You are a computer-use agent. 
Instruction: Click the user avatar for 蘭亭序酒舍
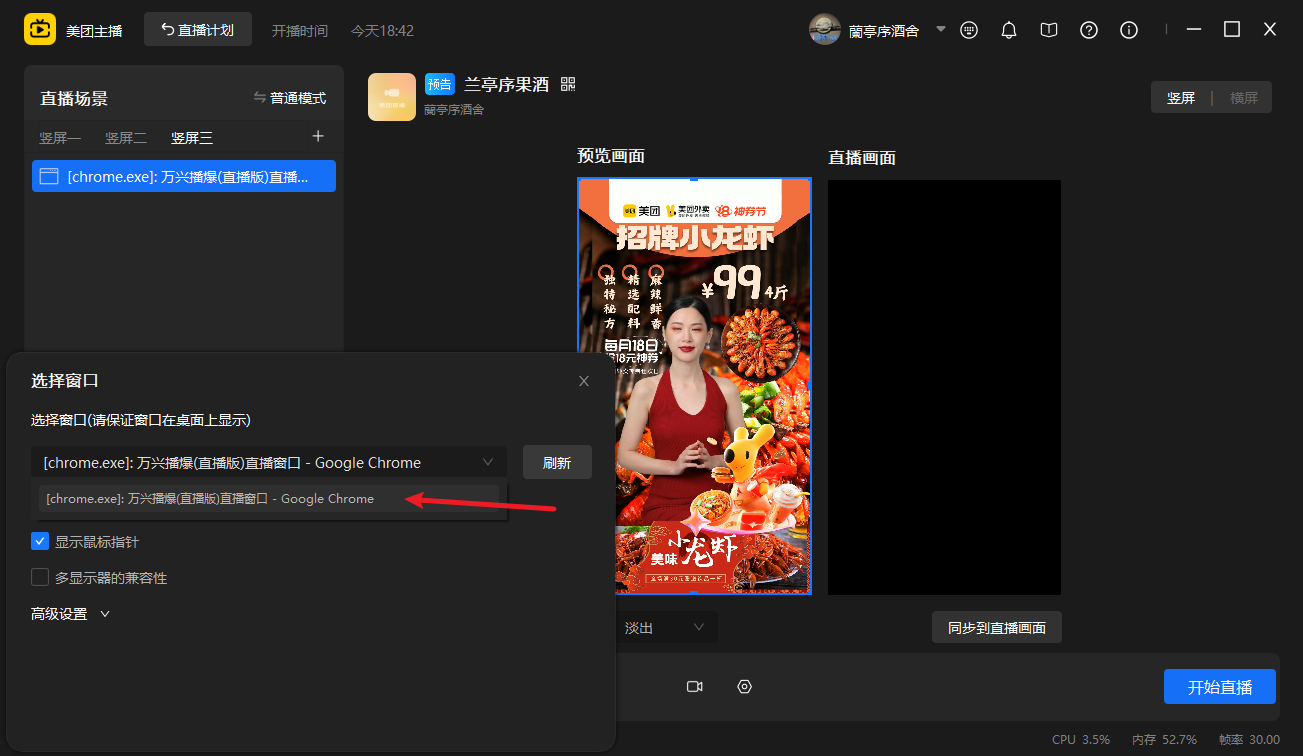825,30
